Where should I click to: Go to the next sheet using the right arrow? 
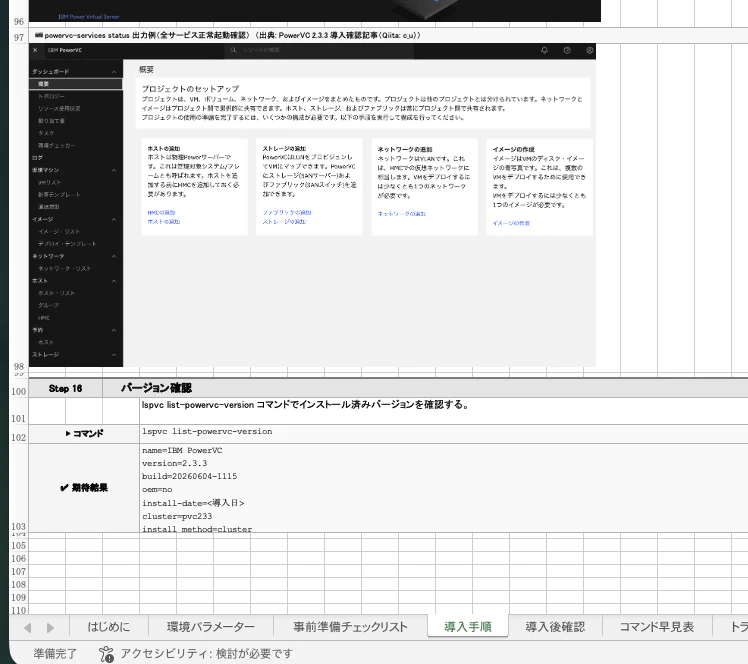click(x=50, y=628)
